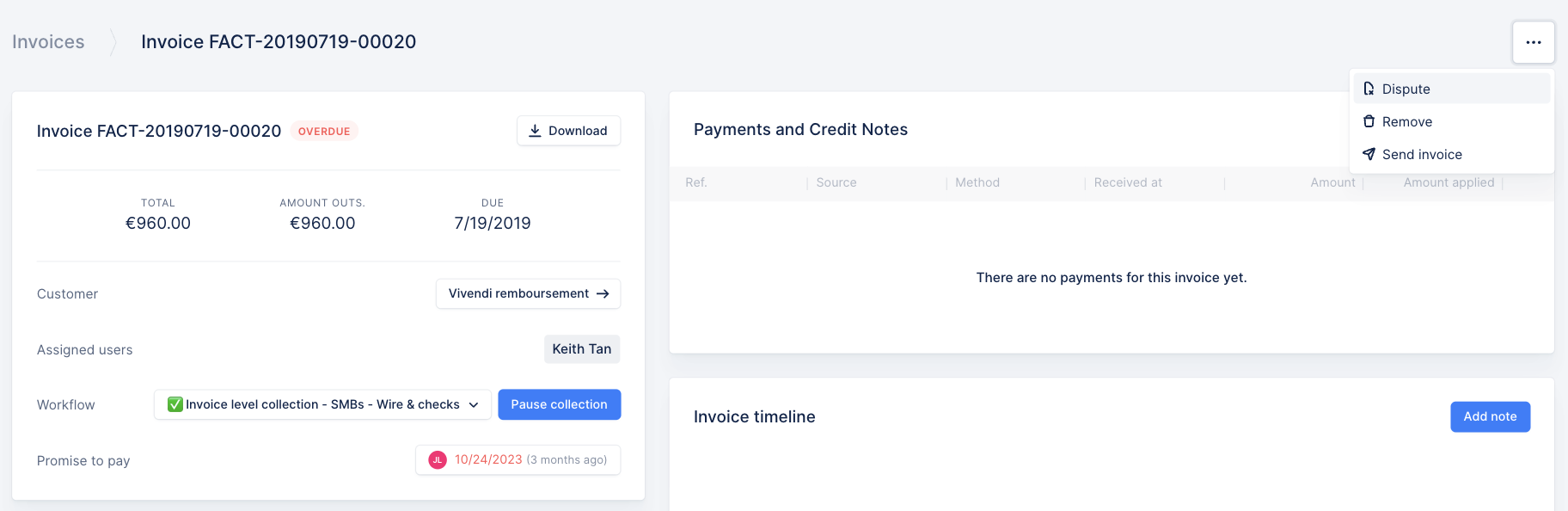Click the Add note button

pos(1490,416)
